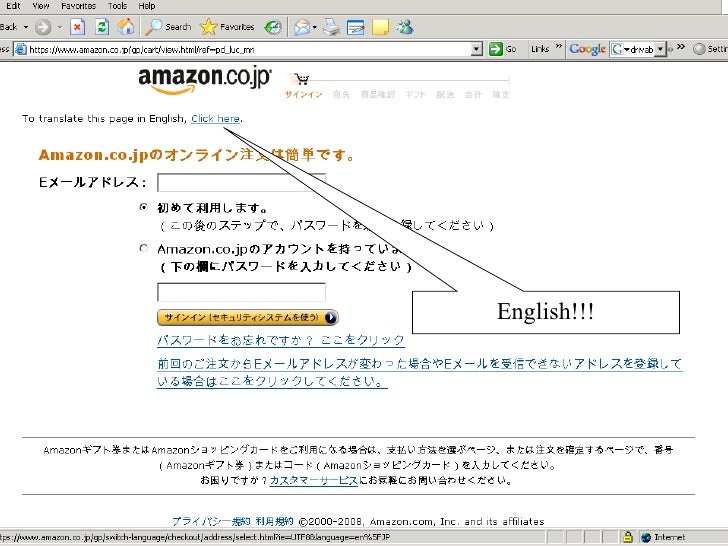Open the Search pane
This screenshot has height=546, width=728.
coord(168,27)
